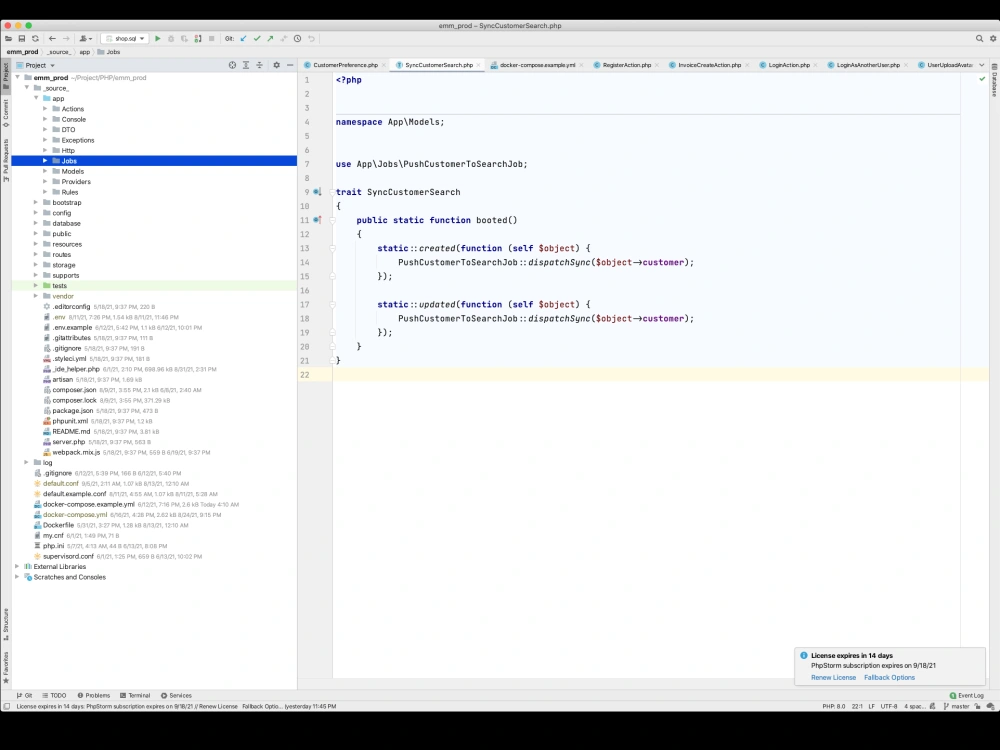Click Run with Coverage icon
This screenshot has width=1000, height=750.
(x=184, y=39)
